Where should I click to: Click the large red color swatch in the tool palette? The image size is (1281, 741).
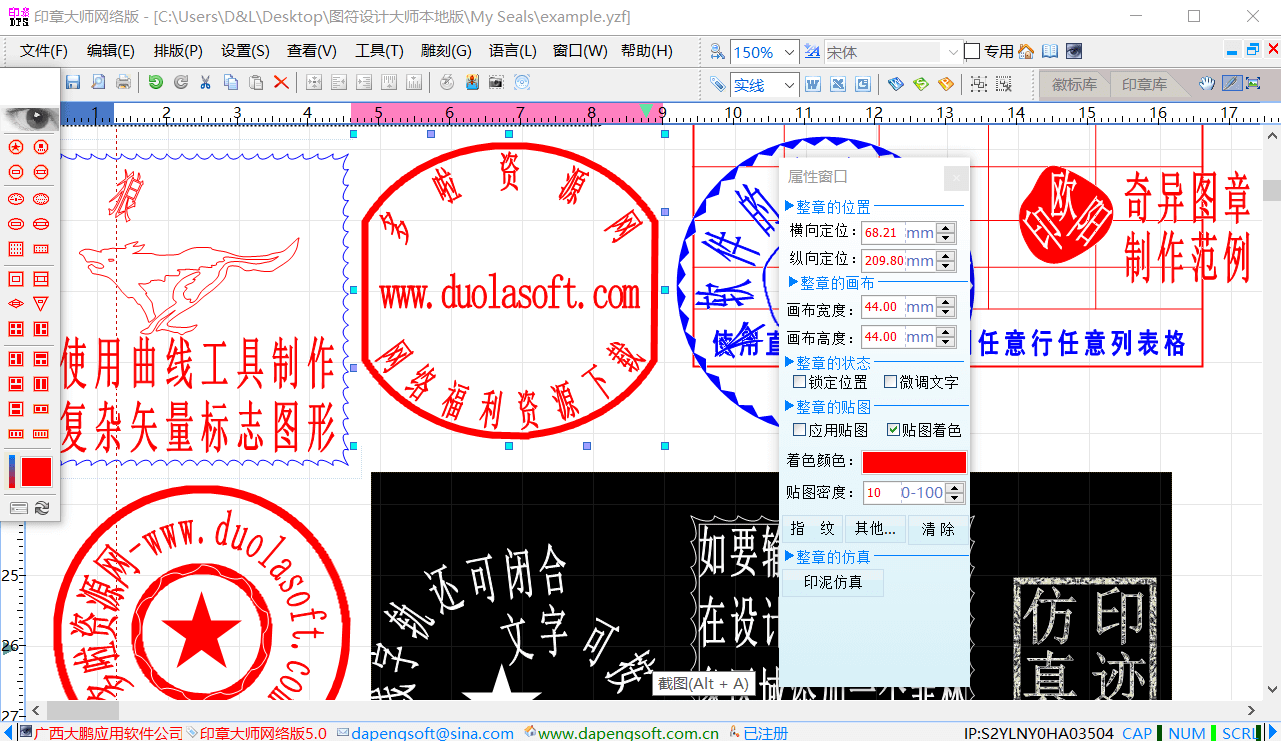tap(36, 471)
